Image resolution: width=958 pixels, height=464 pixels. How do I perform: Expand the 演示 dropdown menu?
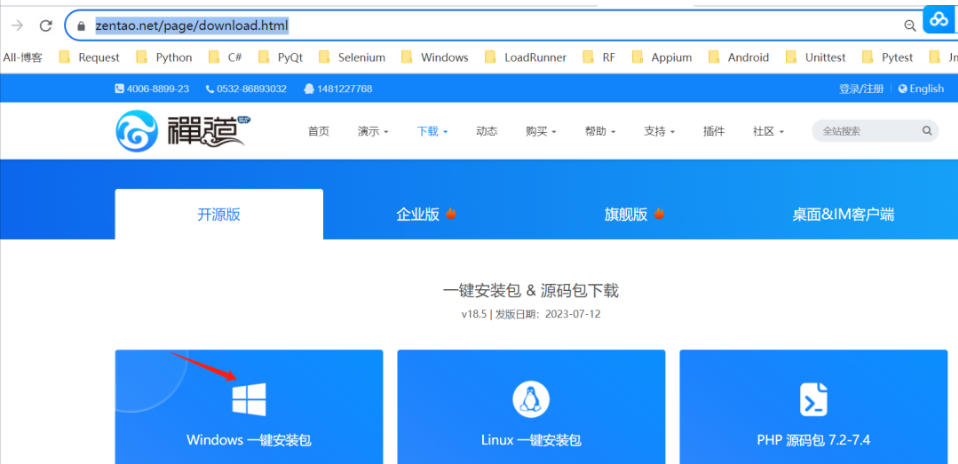pos(373,131)
